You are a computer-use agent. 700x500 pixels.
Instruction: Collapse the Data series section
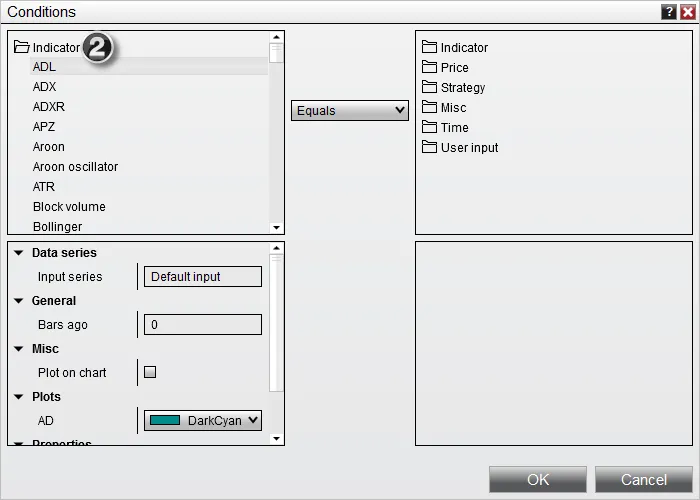click(x=18, y=253)
